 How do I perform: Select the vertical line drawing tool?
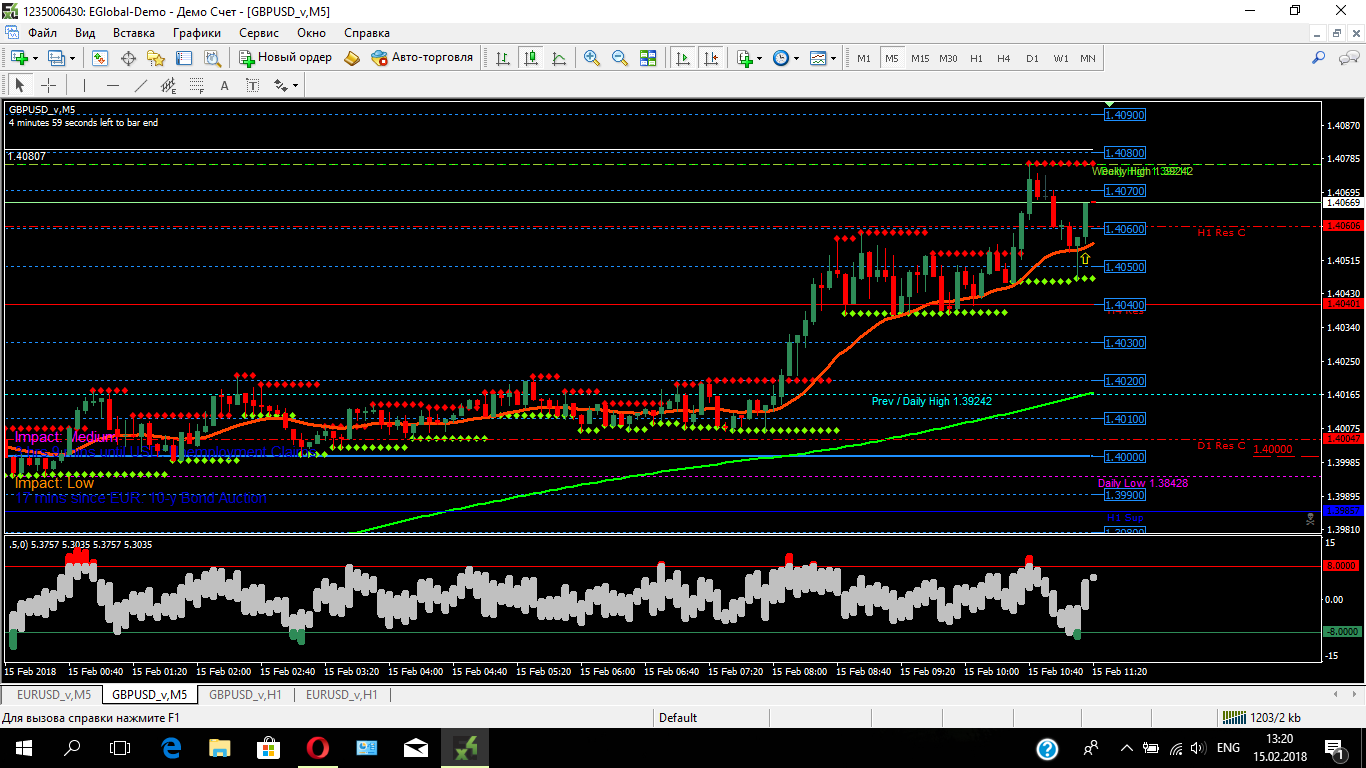pos(85,85)
